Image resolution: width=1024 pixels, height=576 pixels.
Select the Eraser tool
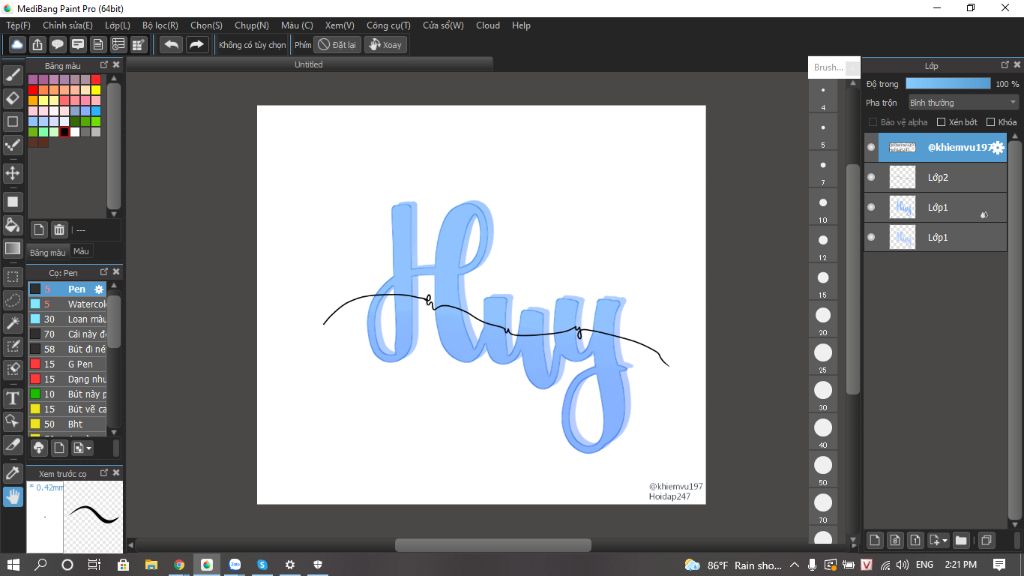click(12, 98)
